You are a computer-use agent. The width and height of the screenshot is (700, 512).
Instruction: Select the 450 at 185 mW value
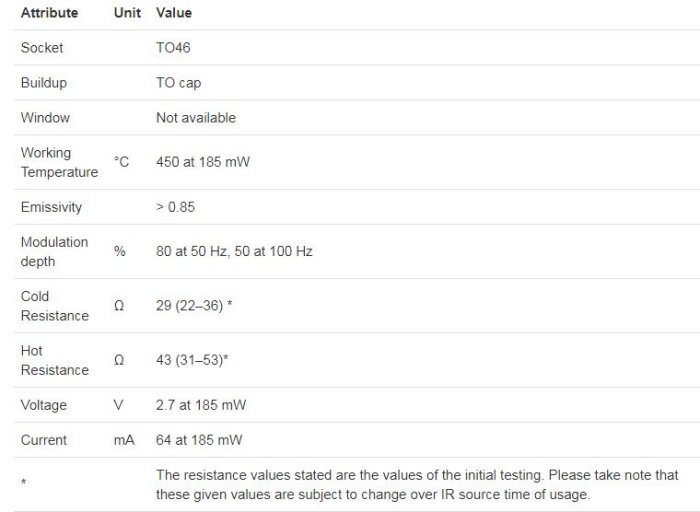202,162
